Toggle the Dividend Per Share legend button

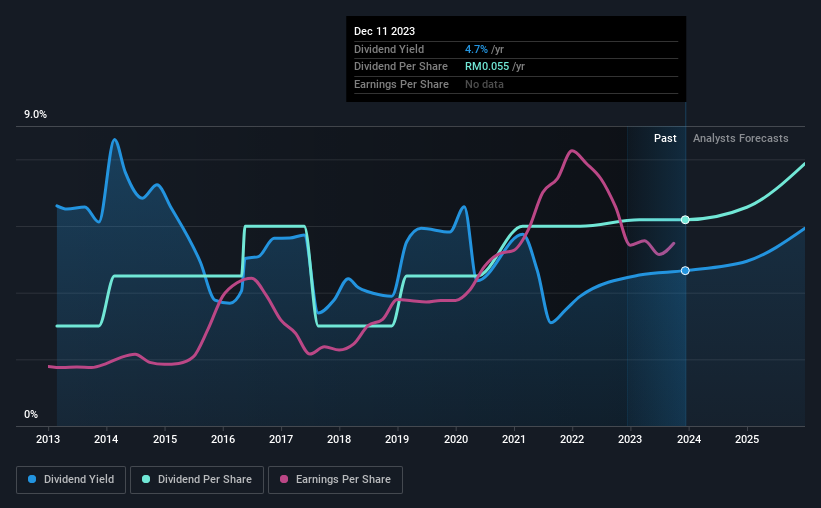[x=197, y=480]
